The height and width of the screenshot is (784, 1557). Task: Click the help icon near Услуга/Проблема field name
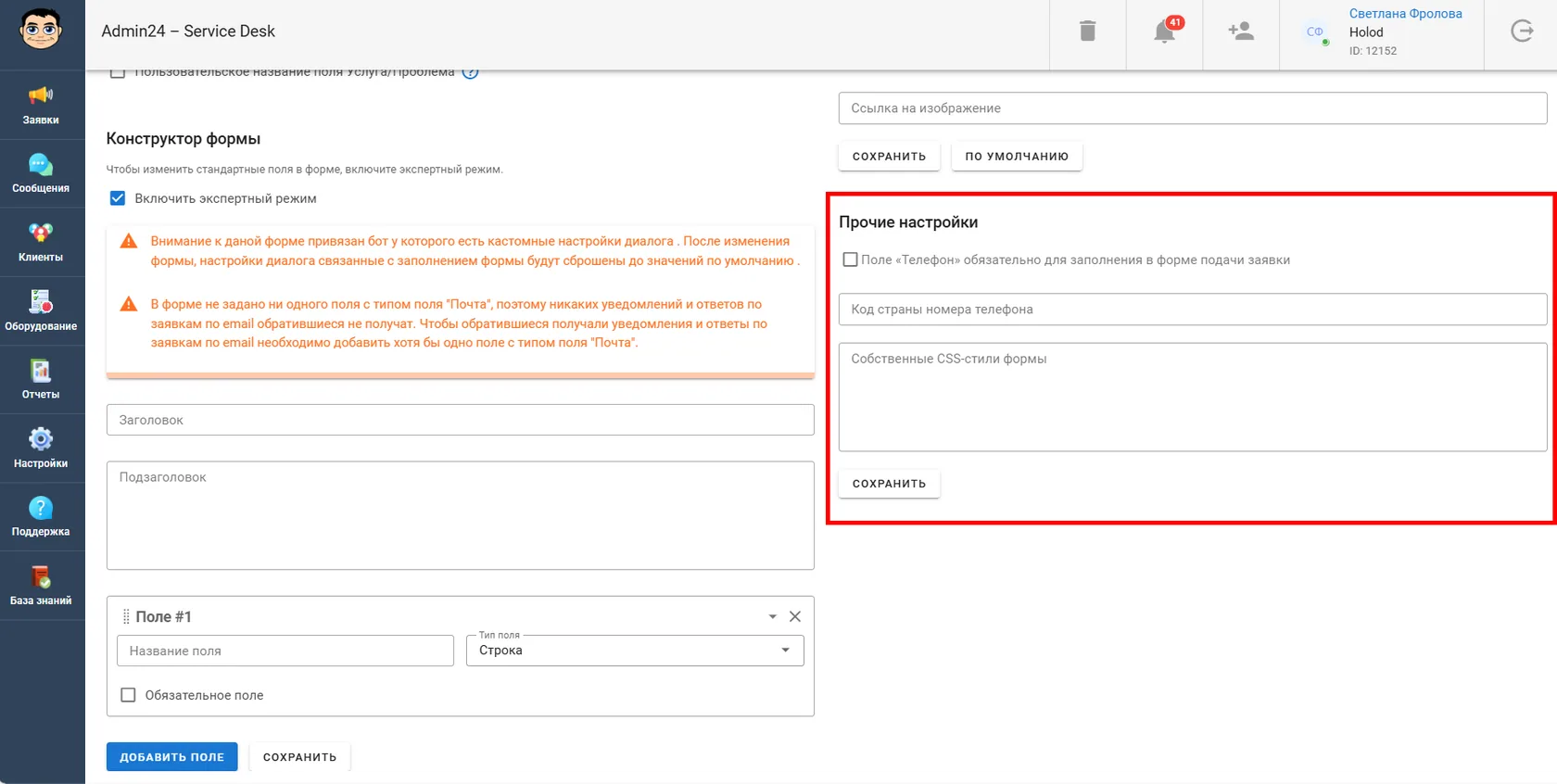[x=470, y=72]
